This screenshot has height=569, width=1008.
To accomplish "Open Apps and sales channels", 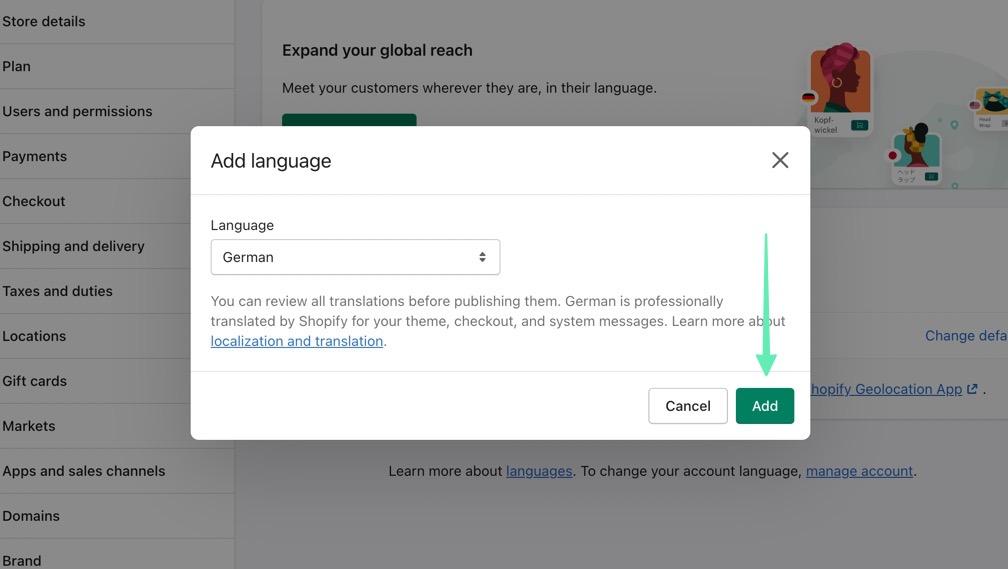I will (x=84, y=471).
